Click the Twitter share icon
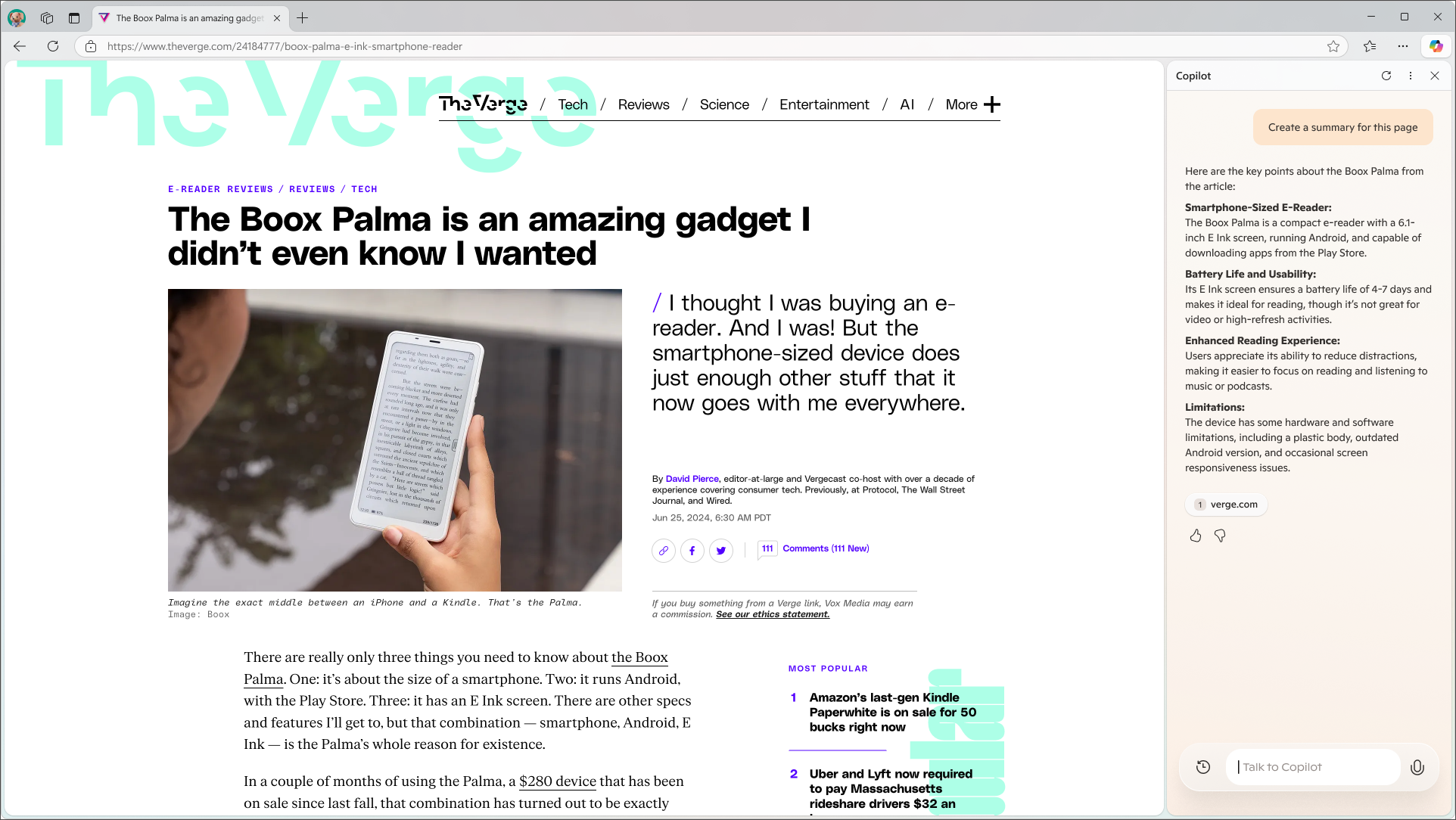 [x=721, y=551]
